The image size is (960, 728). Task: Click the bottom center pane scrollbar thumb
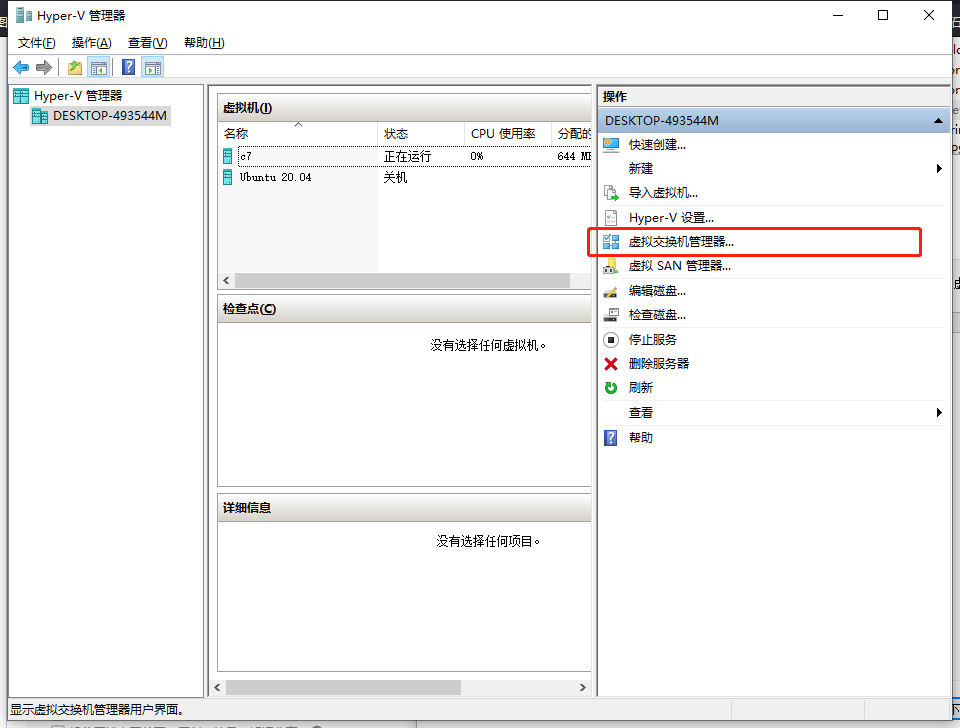click(x=343, y=688)
